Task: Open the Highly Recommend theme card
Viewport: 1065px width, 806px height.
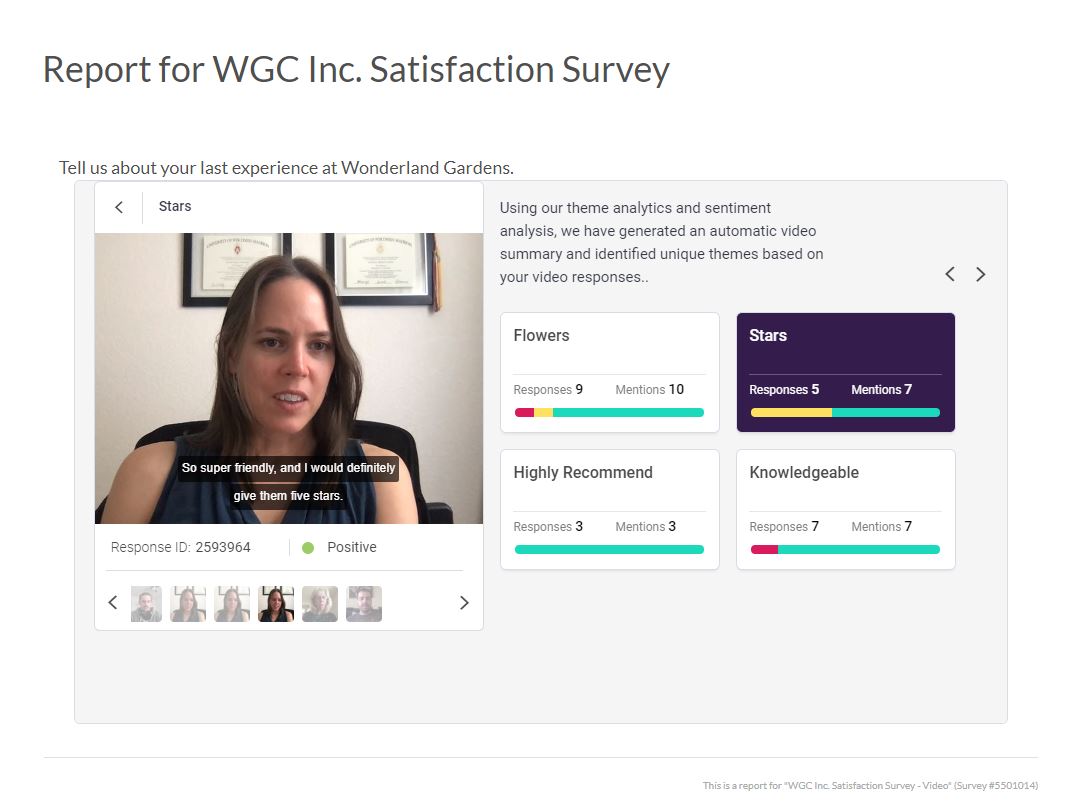Action: [x=609, y=508]
